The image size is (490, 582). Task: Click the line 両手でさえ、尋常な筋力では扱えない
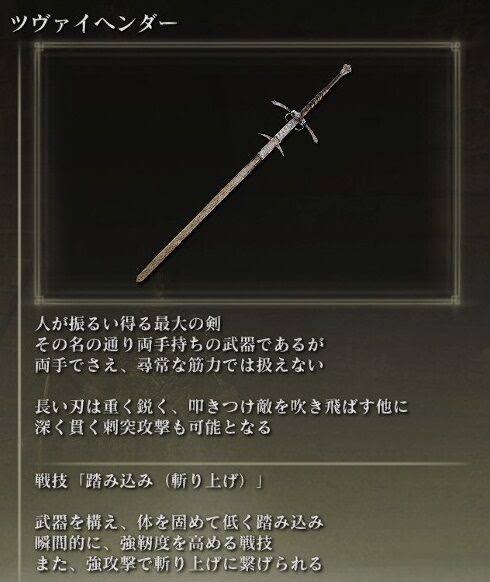point(180,366)
